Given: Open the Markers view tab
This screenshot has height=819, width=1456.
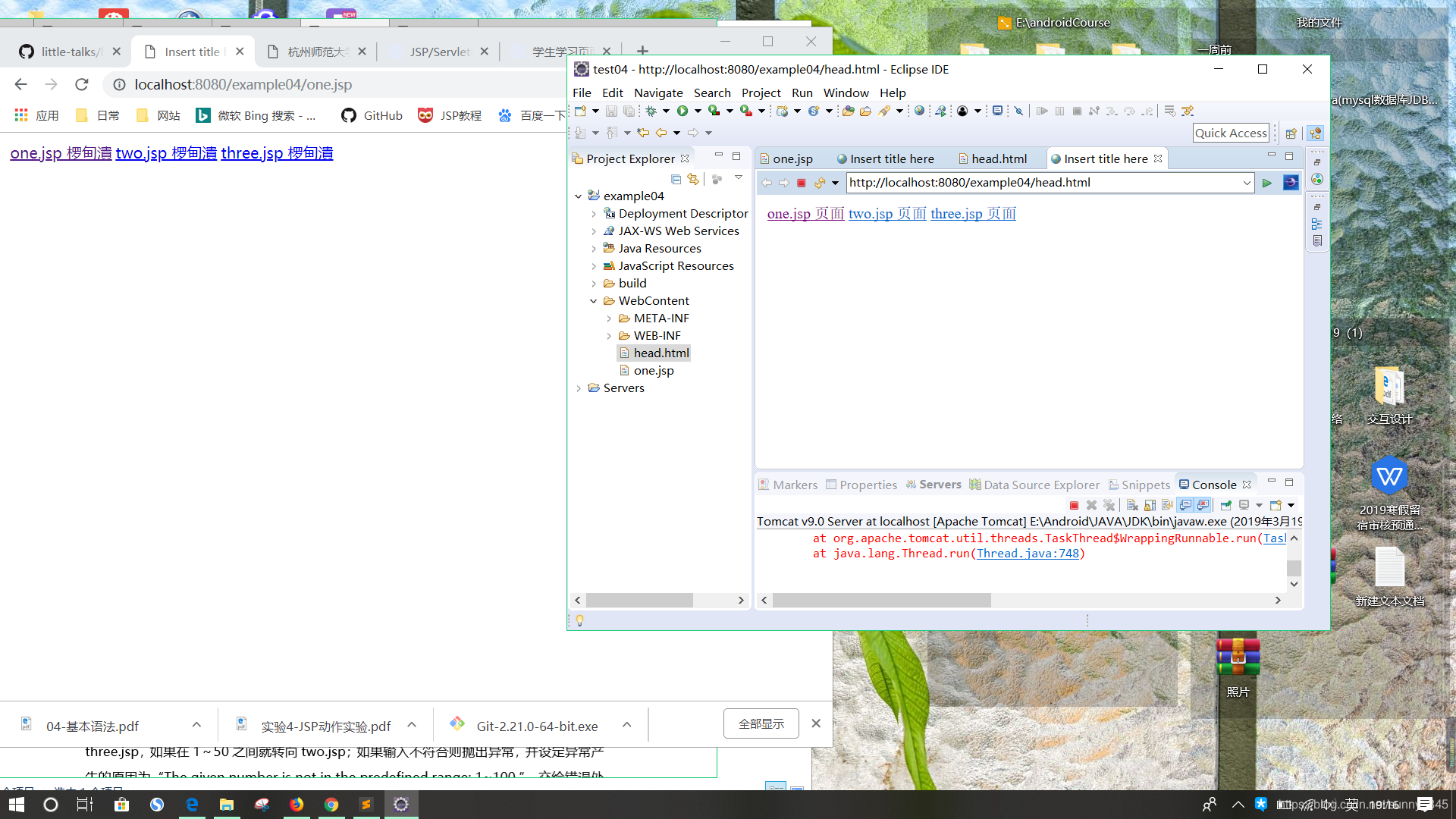Looking at the screenshot, I should point(789,485).
